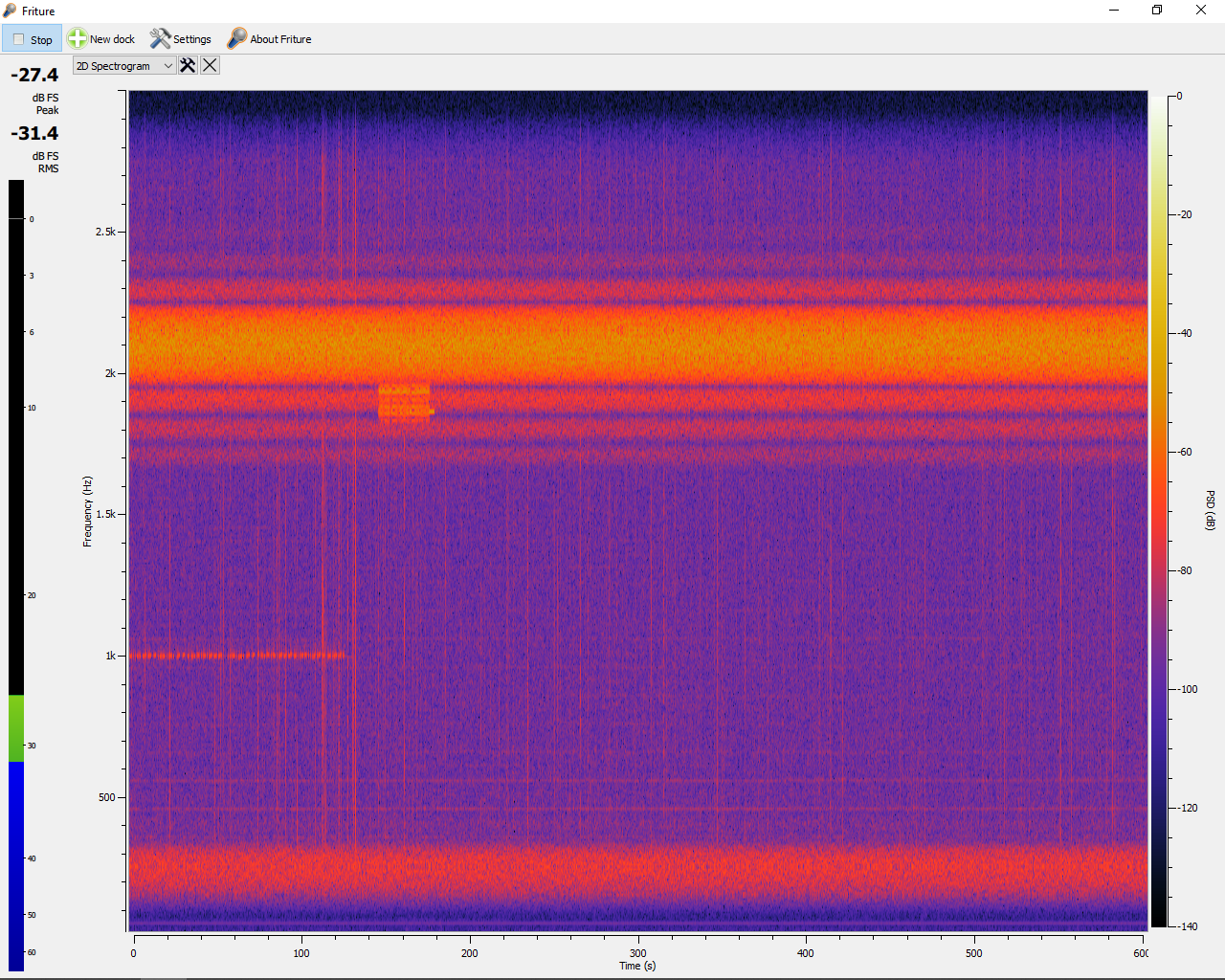The width and height of the screenshot is (1225, 980).
Task: Expand the 2D Spectrogram widget type dropdown
Action: (x=123, y=66)
